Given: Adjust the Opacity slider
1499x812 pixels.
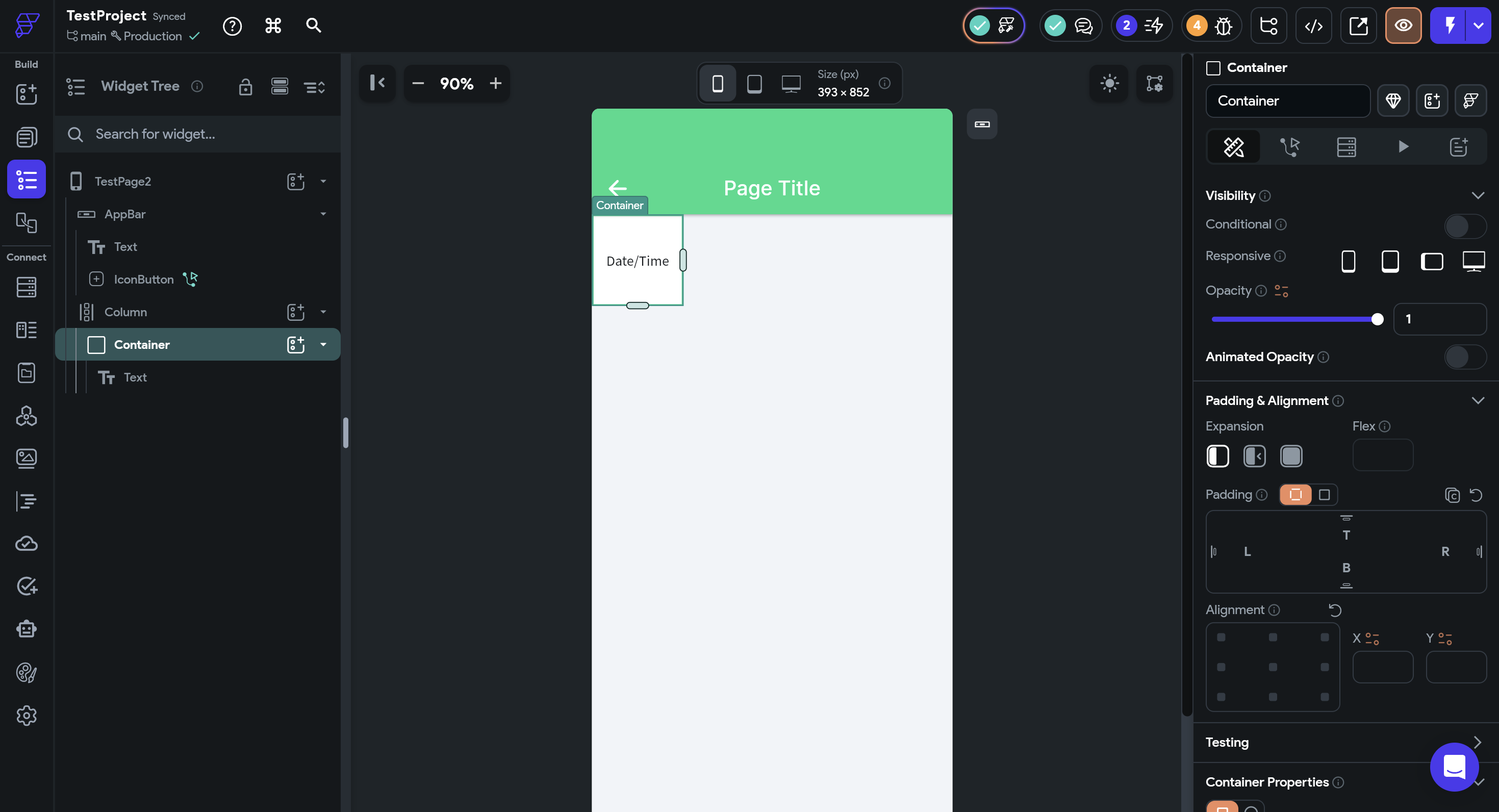Looking at the screenshot, I should 1377,319.
